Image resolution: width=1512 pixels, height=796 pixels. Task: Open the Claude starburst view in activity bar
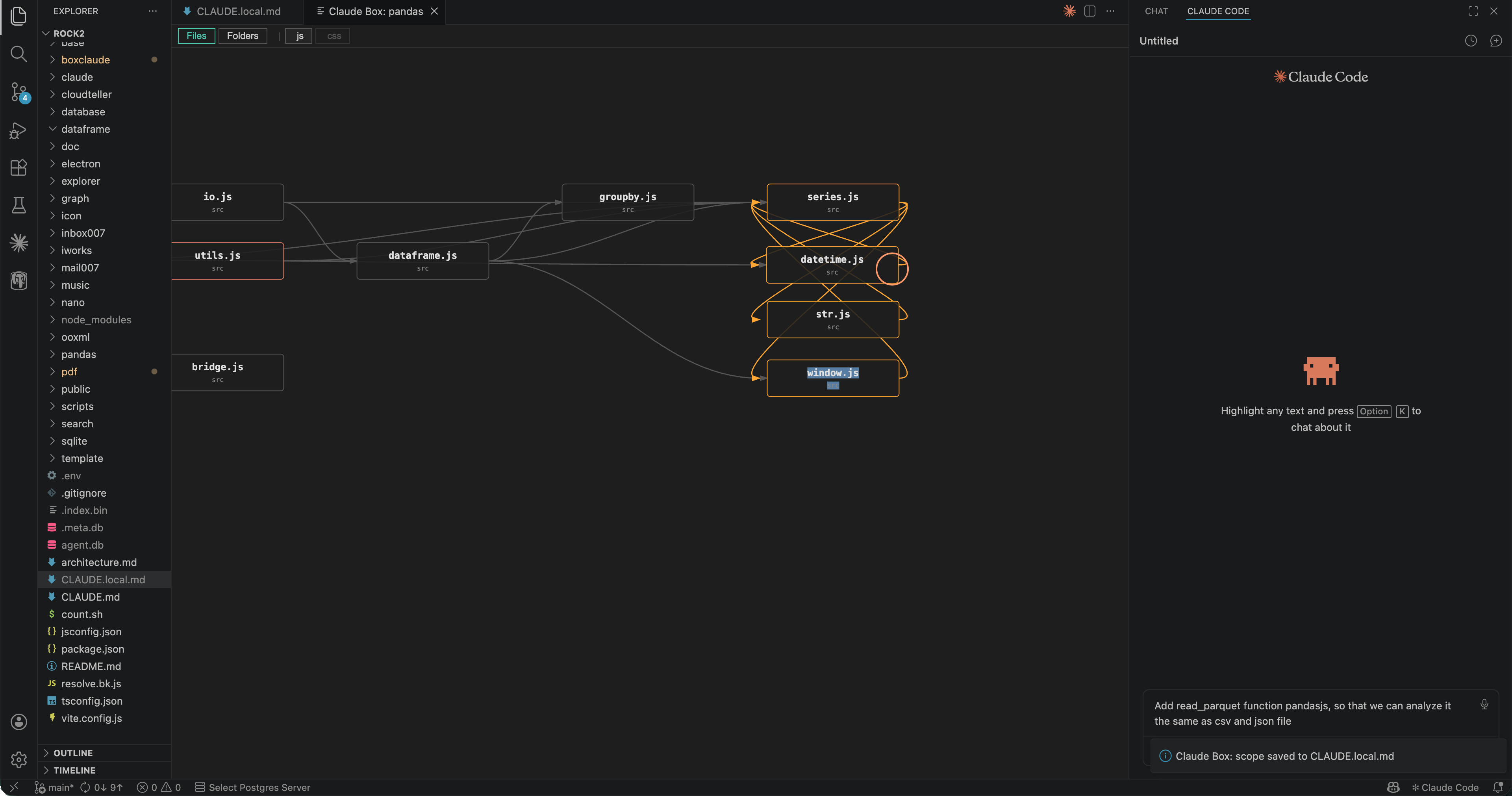(19, 243)
